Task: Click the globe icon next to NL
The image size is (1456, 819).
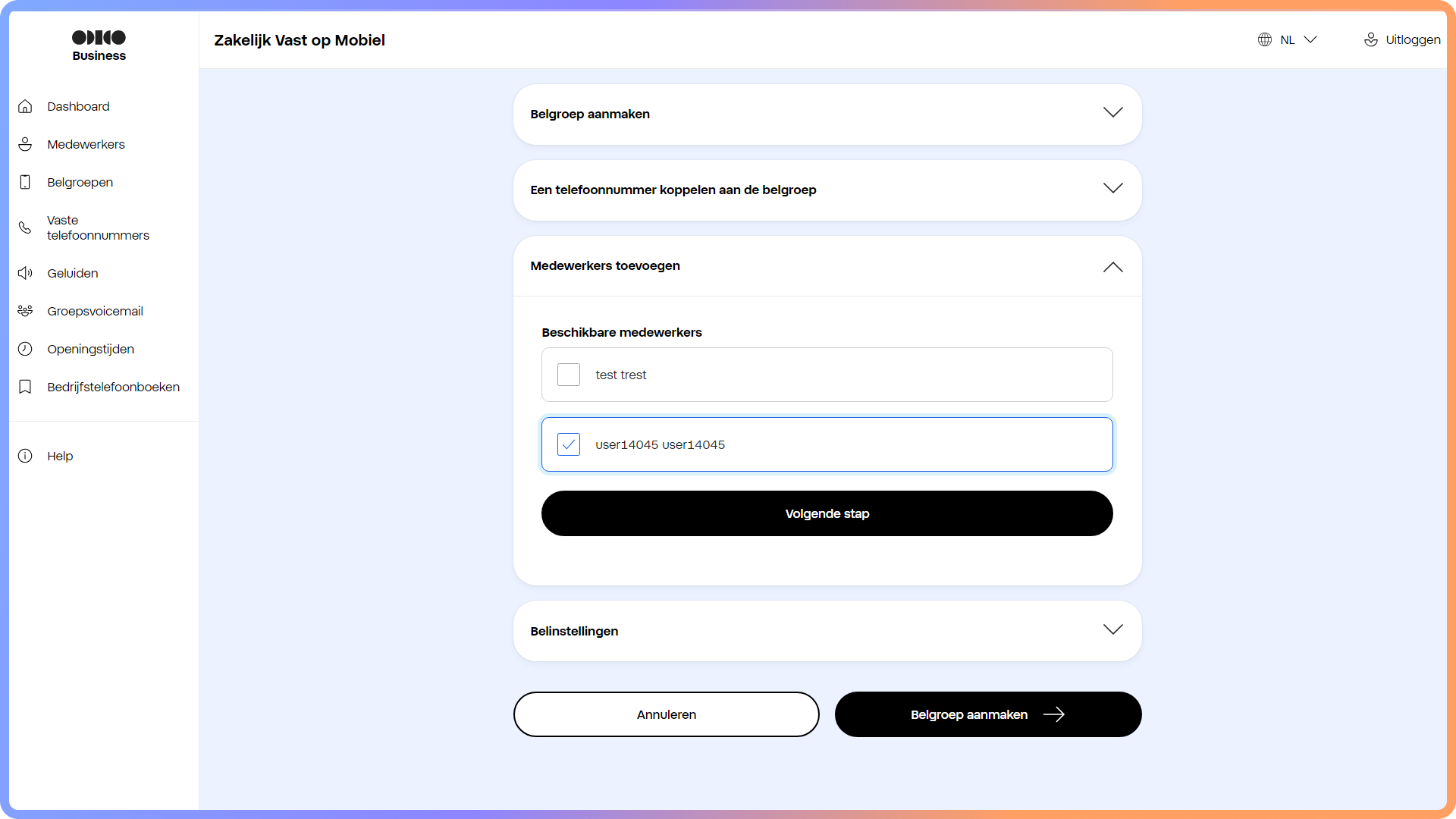Action: point(1265,39)
